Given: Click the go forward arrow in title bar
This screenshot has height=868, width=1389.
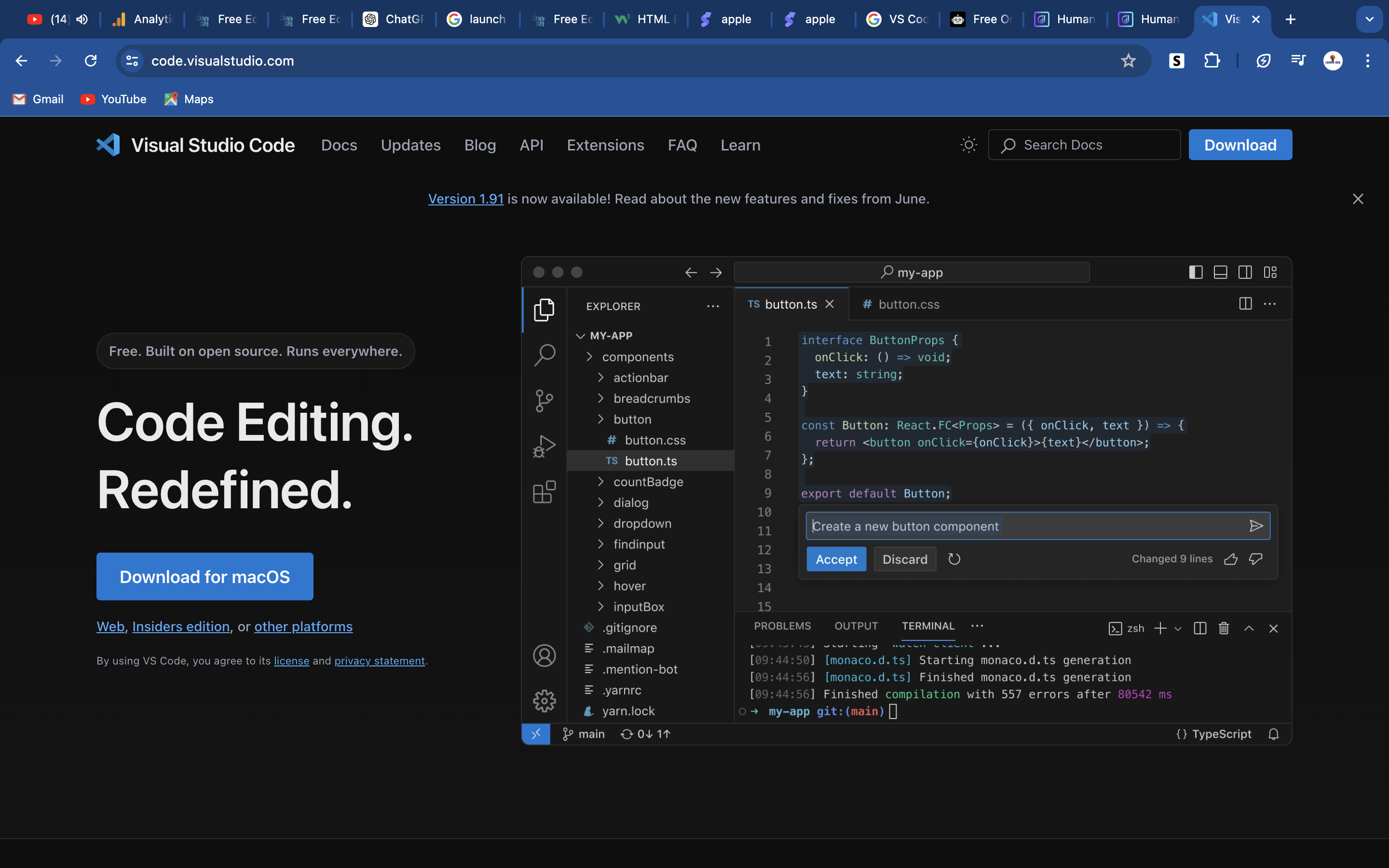Looking at the screenshot, I should point(716,272).
